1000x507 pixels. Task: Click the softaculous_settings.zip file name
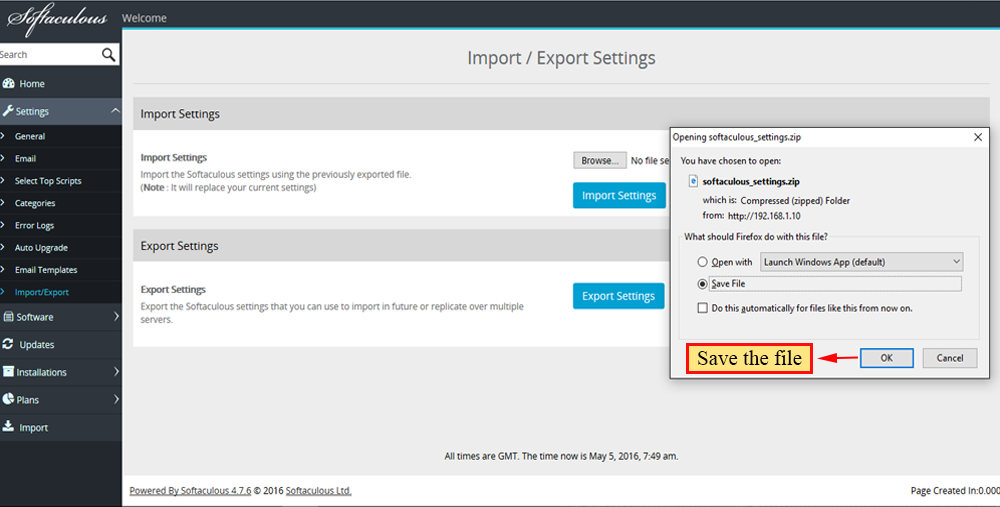pos(751,182)
